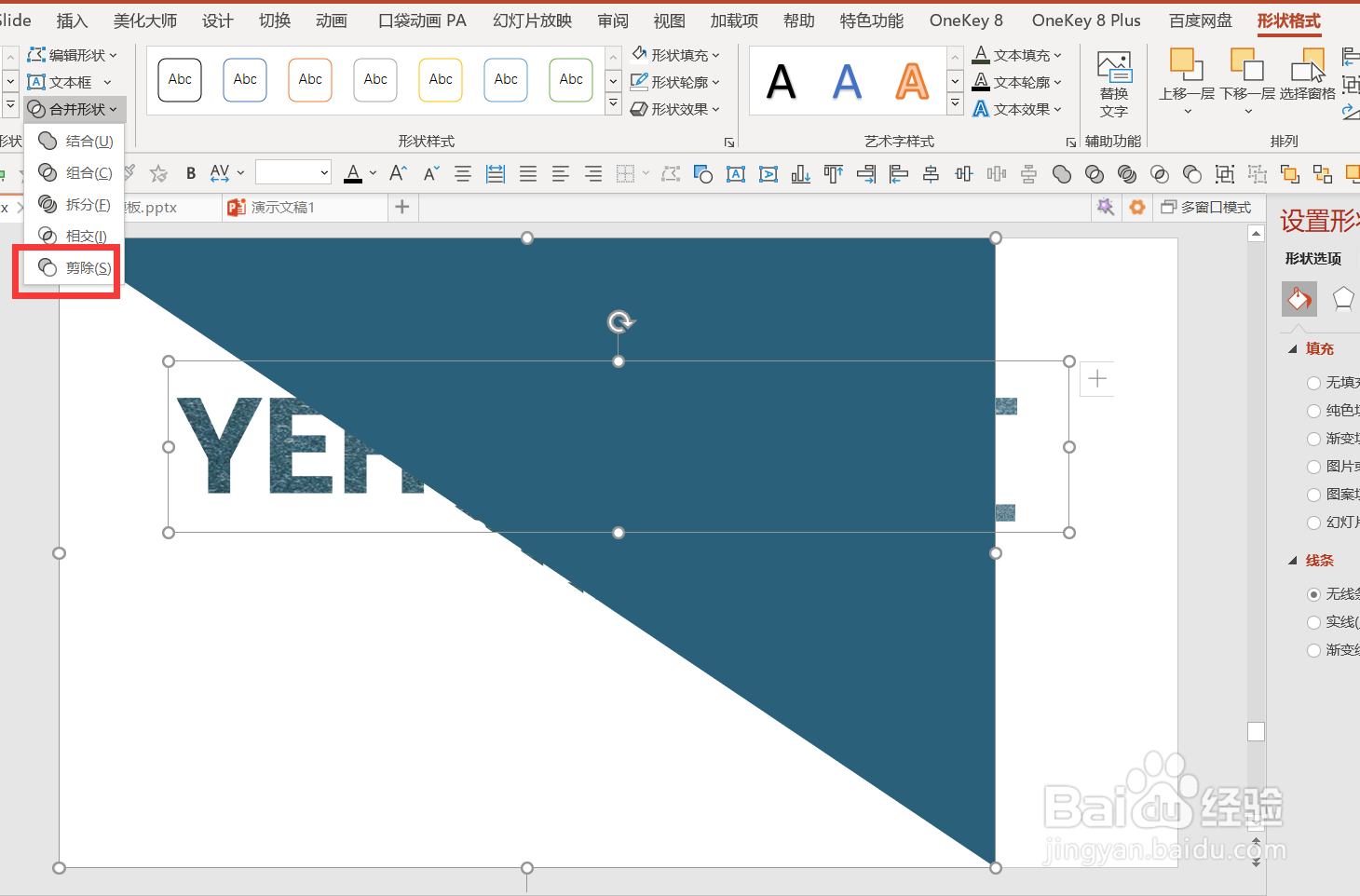Expand the shape styles gallery
Screen dimensions: 1360x896
coord(614,105)
